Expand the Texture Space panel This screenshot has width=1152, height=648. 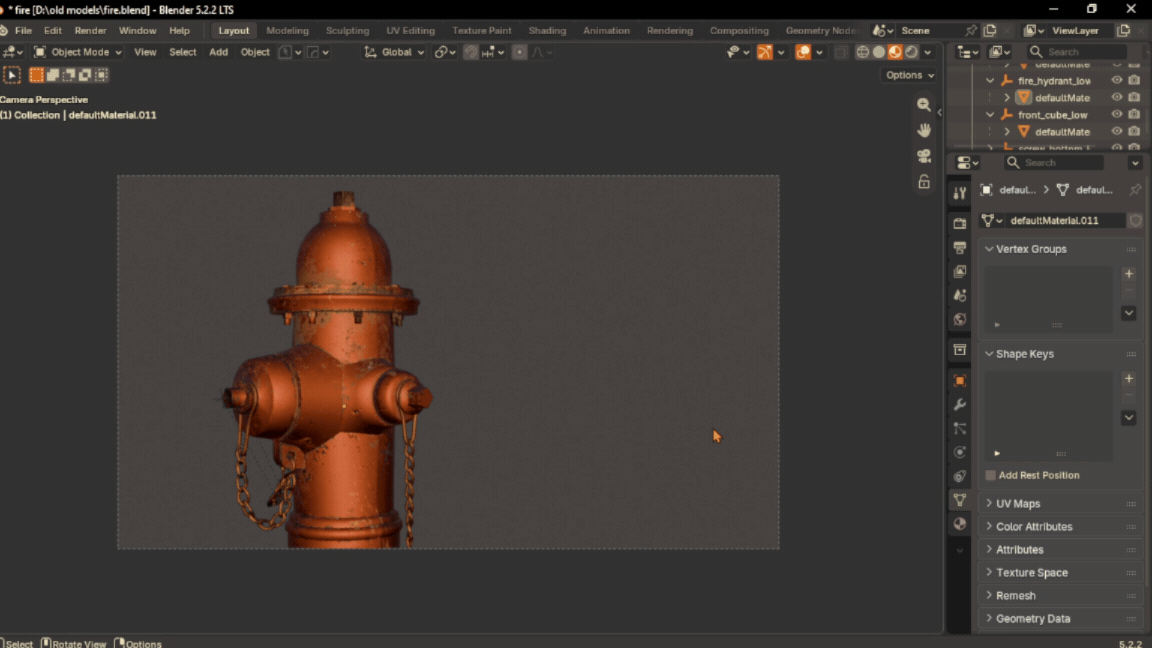click(x=989, y=572)
